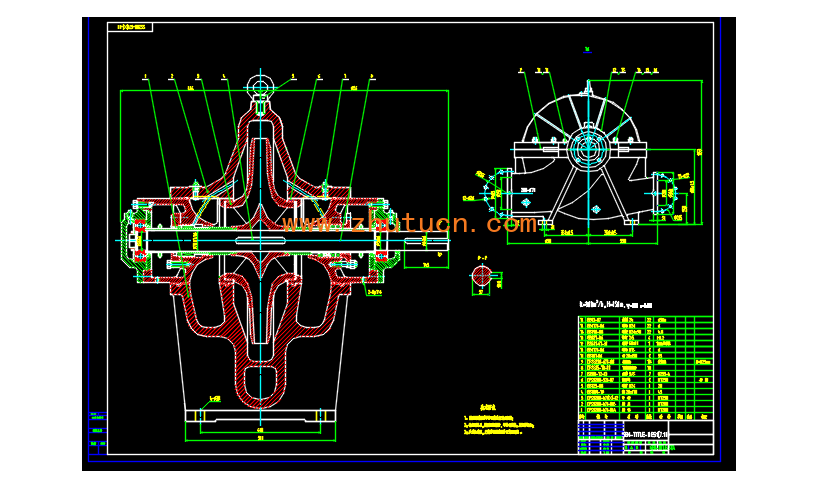Click the drawing number box at top-left corner
The height and width of the screenshot is (488, 818).
click(129, 27)
